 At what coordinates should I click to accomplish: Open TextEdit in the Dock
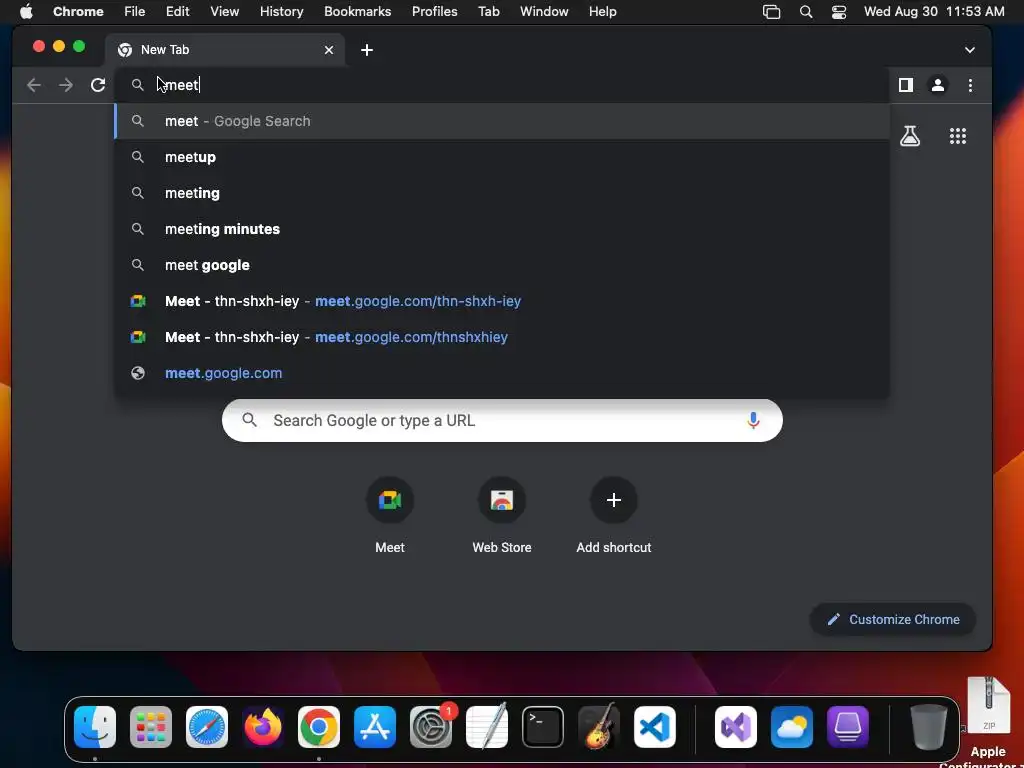[x=487, y=726]
